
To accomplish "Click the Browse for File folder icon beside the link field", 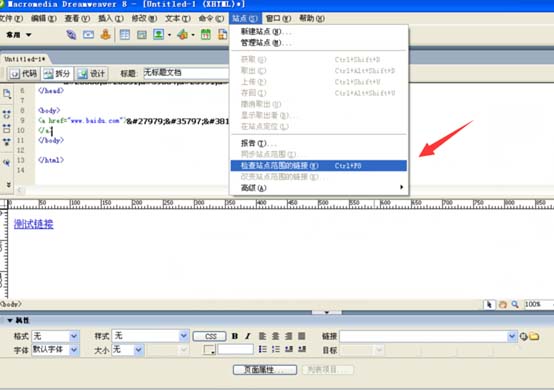I will 534,337.
